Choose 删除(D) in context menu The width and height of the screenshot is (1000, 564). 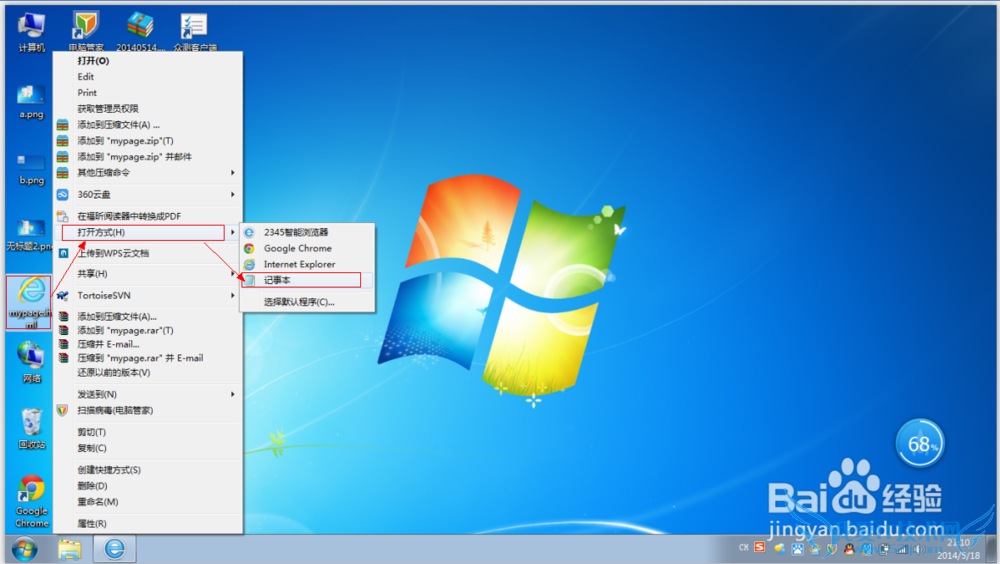[148, 486]
